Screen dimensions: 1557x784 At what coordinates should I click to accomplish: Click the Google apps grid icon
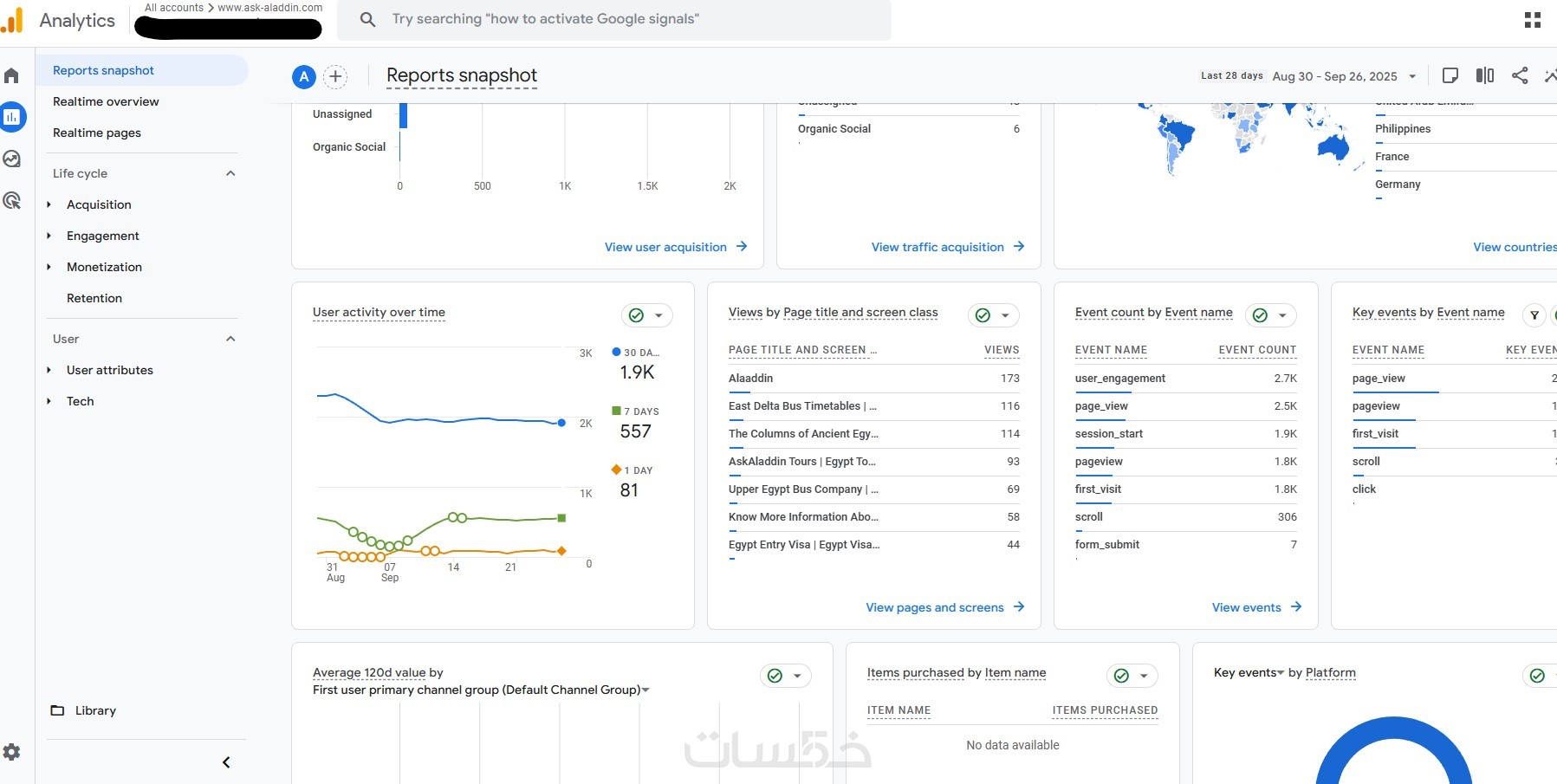[1532, 20]
